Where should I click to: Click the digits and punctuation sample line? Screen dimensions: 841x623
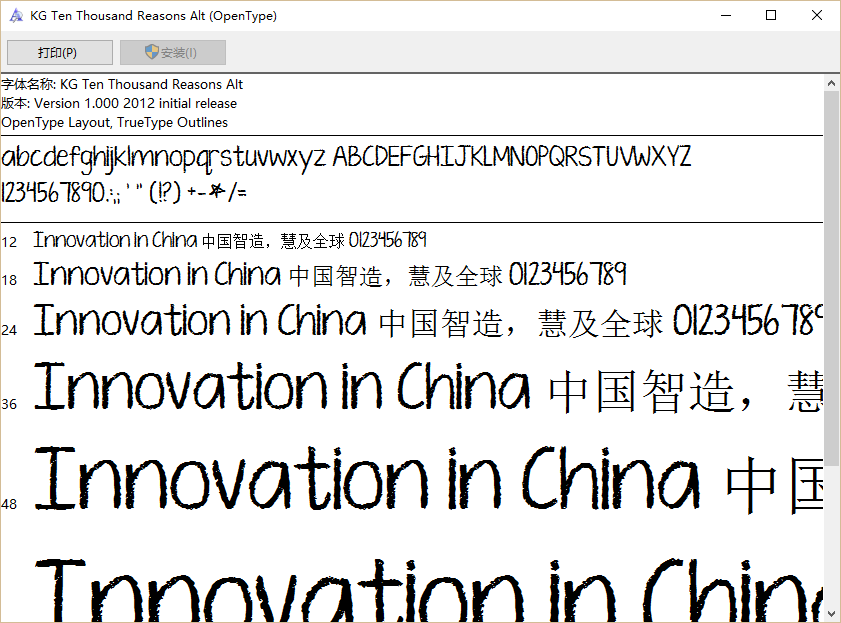[x=124, y=192]
